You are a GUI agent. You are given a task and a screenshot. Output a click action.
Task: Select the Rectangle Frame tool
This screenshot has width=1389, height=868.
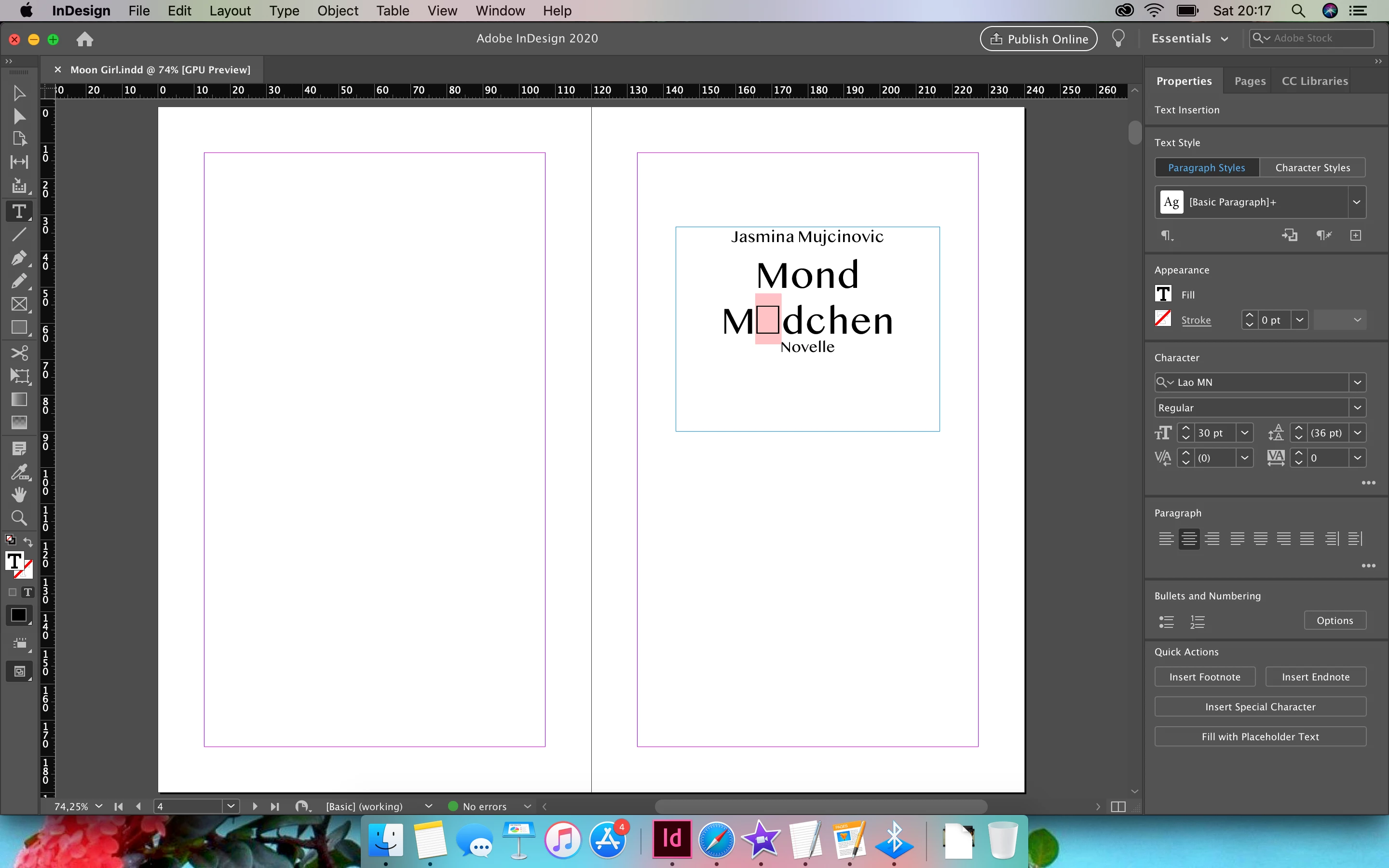pos(18,304)
